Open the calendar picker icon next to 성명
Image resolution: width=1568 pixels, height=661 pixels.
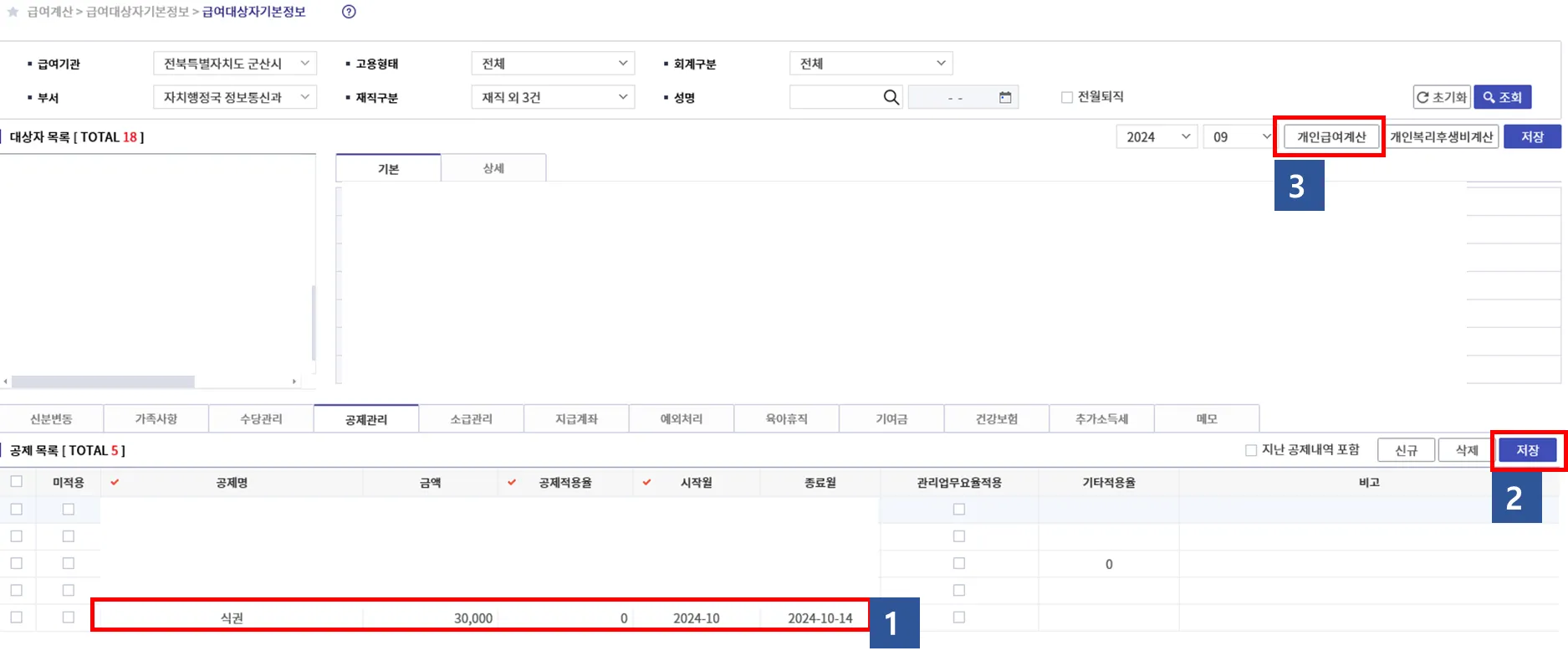[x=1005, y=98]
